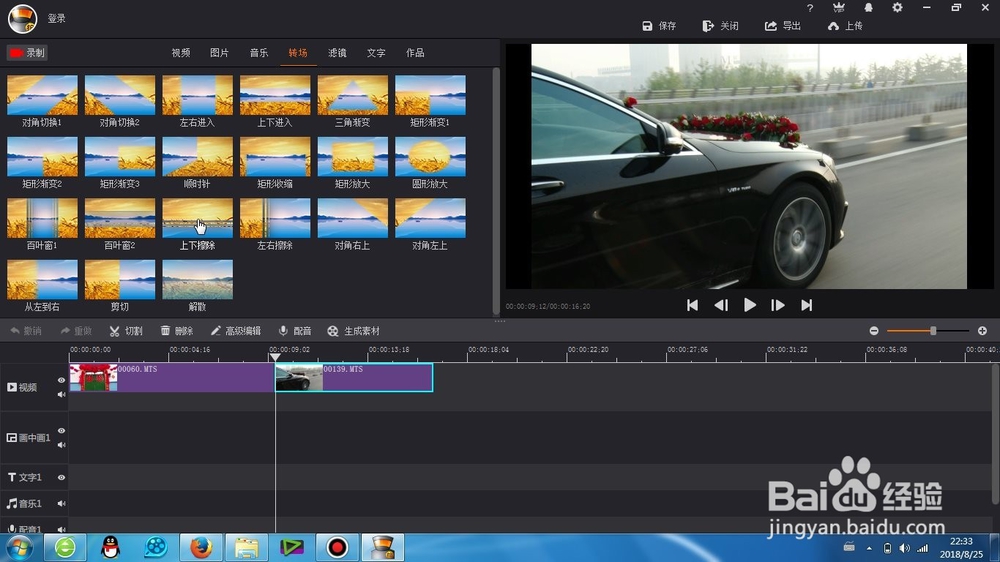Toggle visibility of 视频 track
The width and height of the screenshot is (1000, 562).
(61, 380)
